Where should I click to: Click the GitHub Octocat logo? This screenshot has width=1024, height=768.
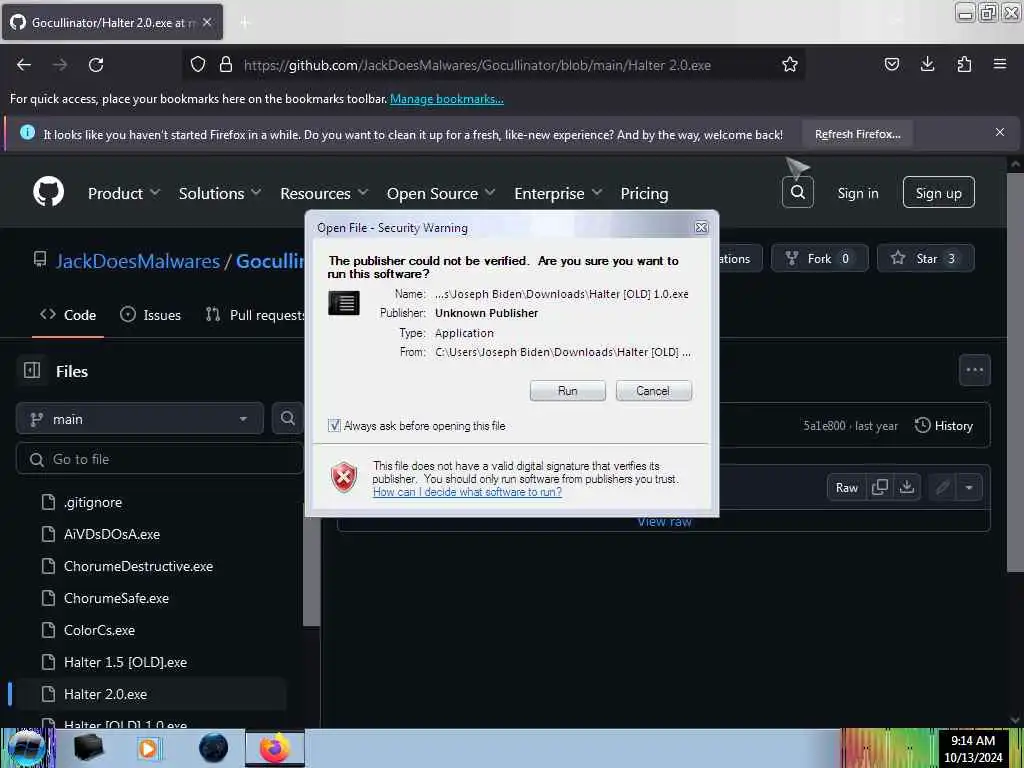(48, 192)
